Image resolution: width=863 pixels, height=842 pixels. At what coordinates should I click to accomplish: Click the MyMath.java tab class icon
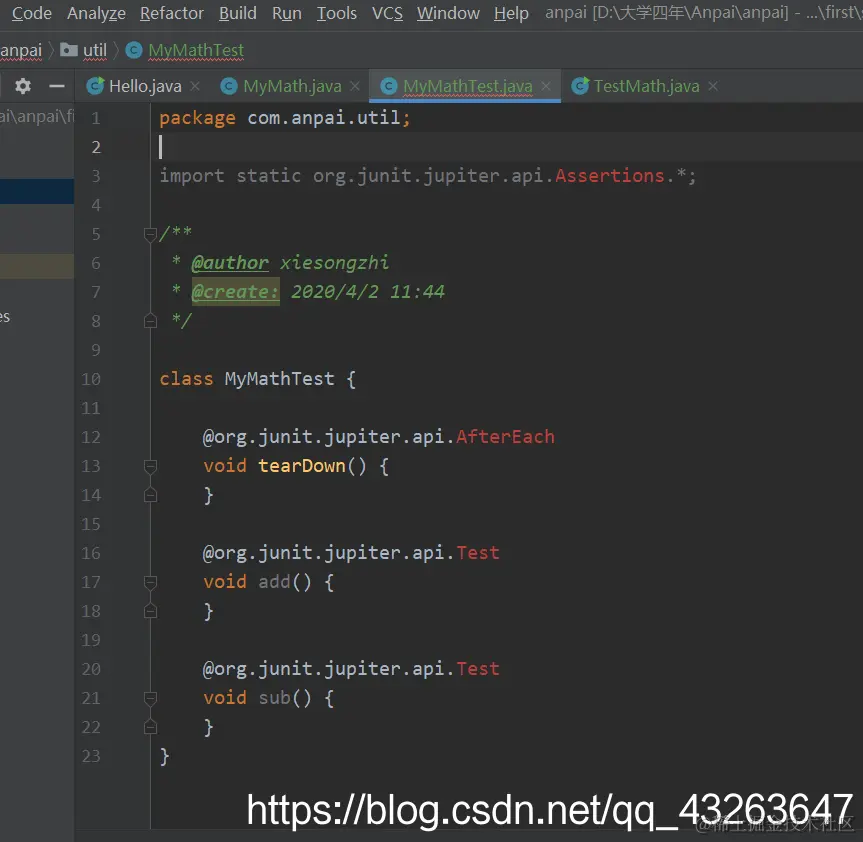(x=228, y=86)
